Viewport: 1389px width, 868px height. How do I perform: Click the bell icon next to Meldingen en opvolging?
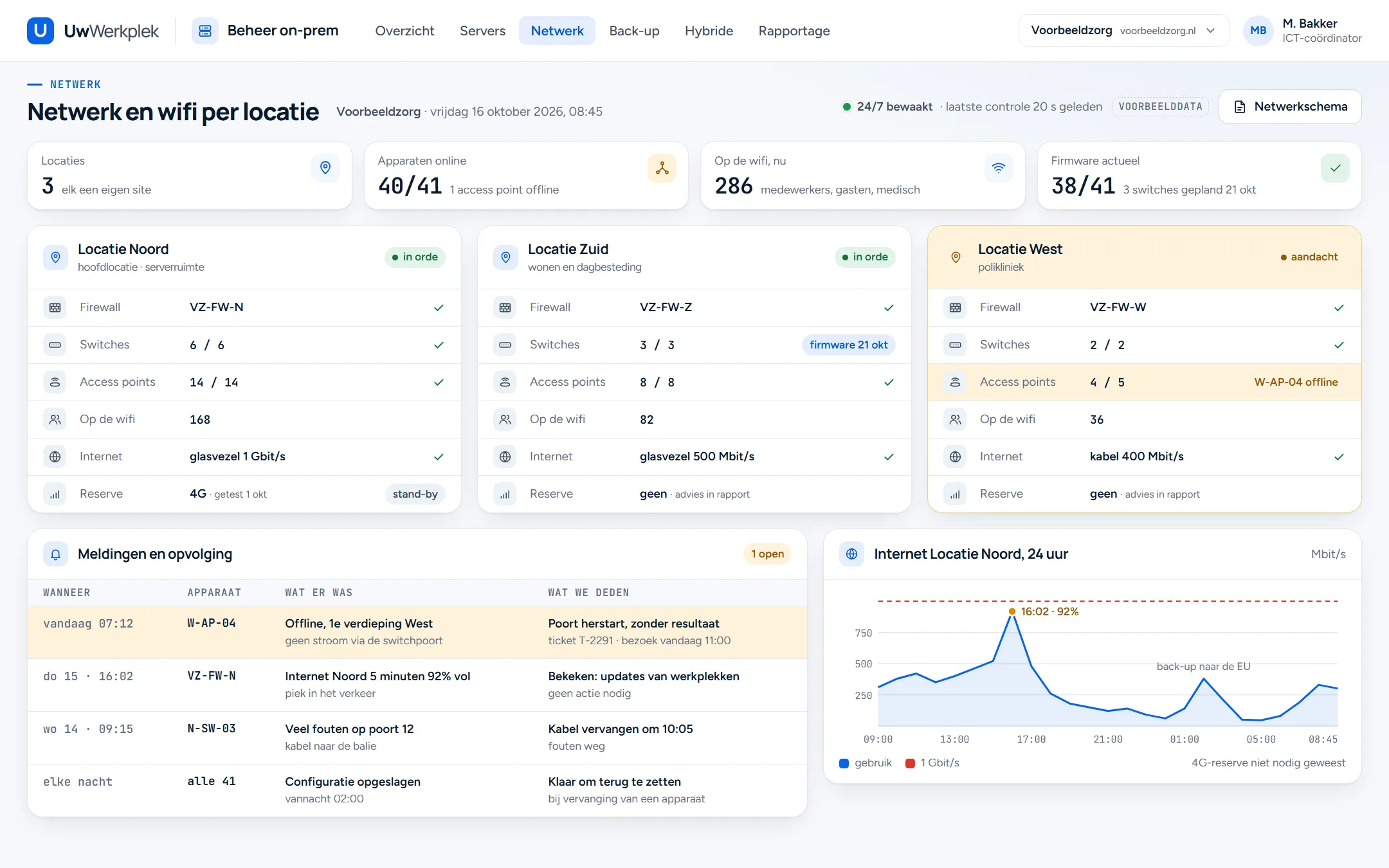(x=55, y=554)
